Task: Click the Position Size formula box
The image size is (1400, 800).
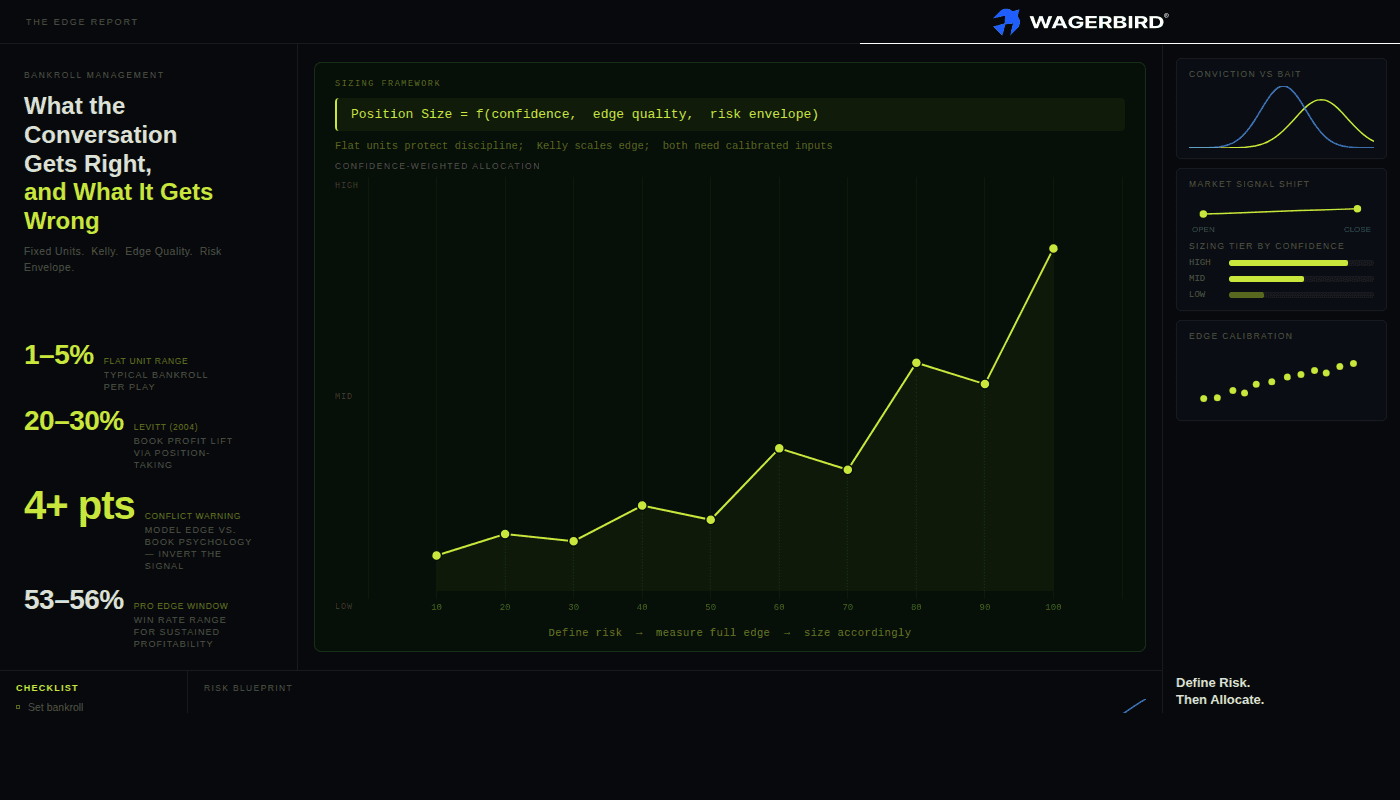Action: (x=730, y=114)
